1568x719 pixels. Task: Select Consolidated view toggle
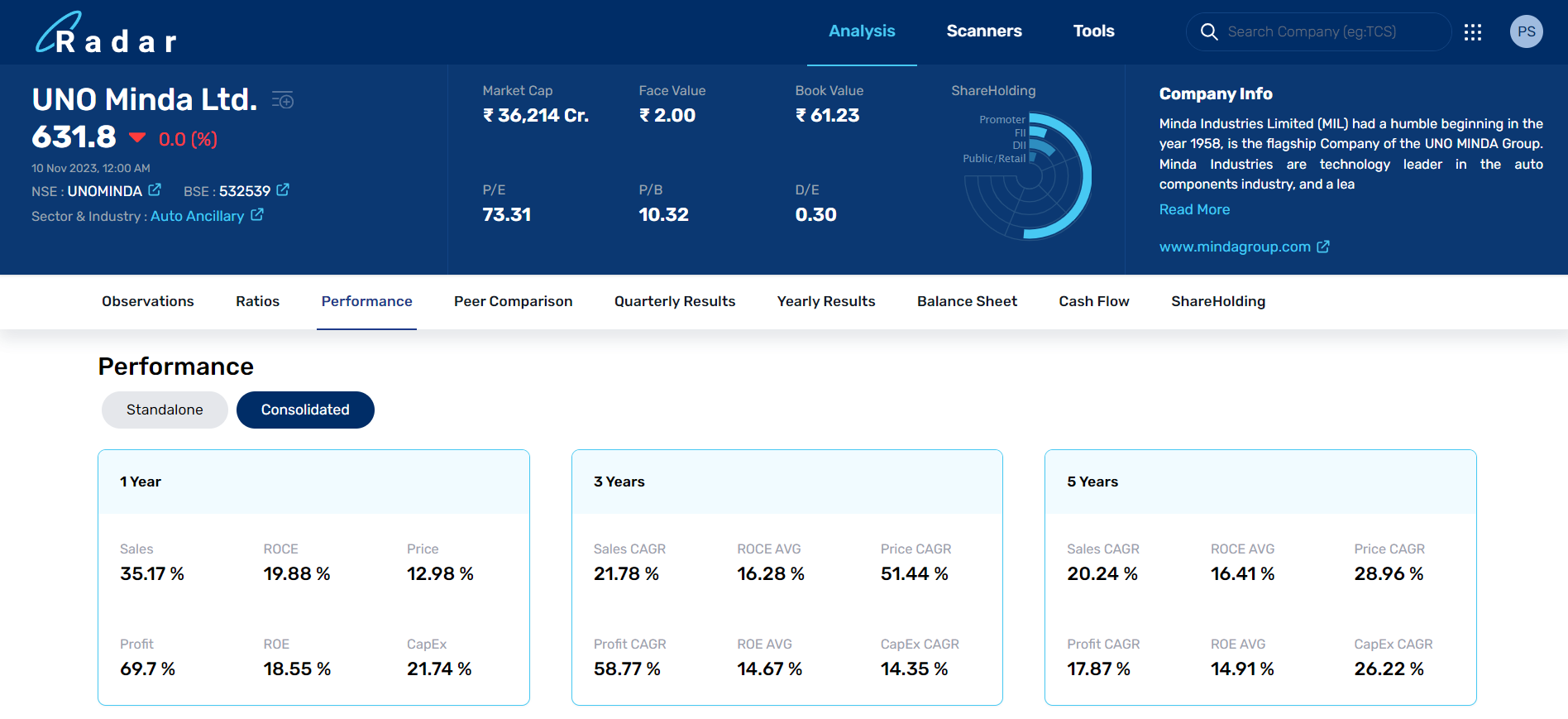pos(305,410)
